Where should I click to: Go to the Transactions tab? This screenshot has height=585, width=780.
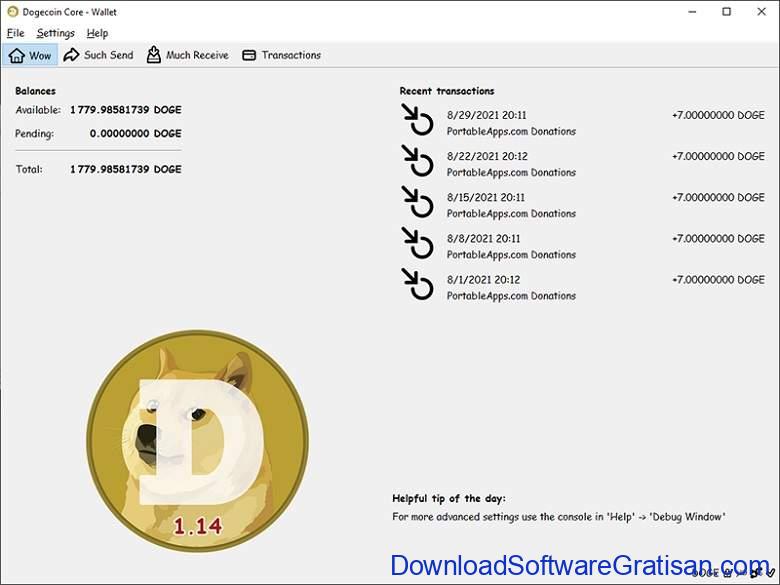pyautogui.click(x=281, y=55)
